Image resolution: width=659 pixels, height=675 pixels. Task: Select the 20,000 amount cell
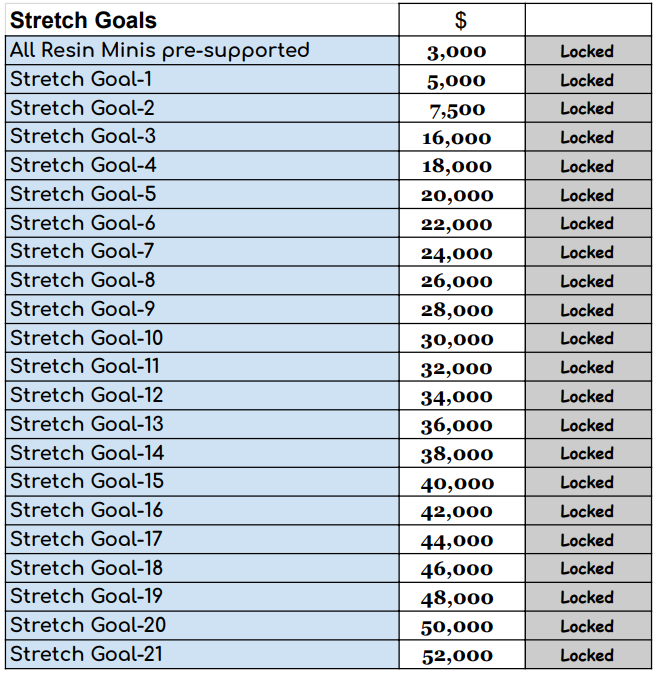click(457, 195)
